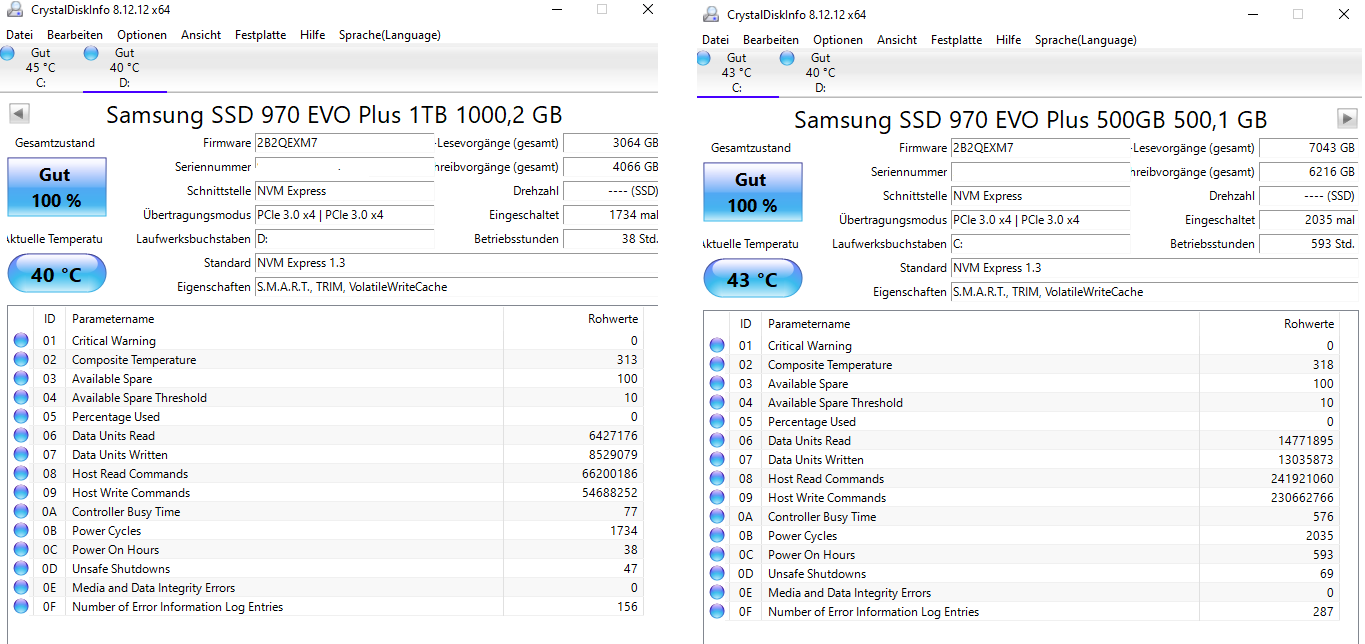Image resolution: width=1365 pixels, height=644 pixels.
Task: Click status icon of Error Information Log Entries in right window
Action: (717, 612)
